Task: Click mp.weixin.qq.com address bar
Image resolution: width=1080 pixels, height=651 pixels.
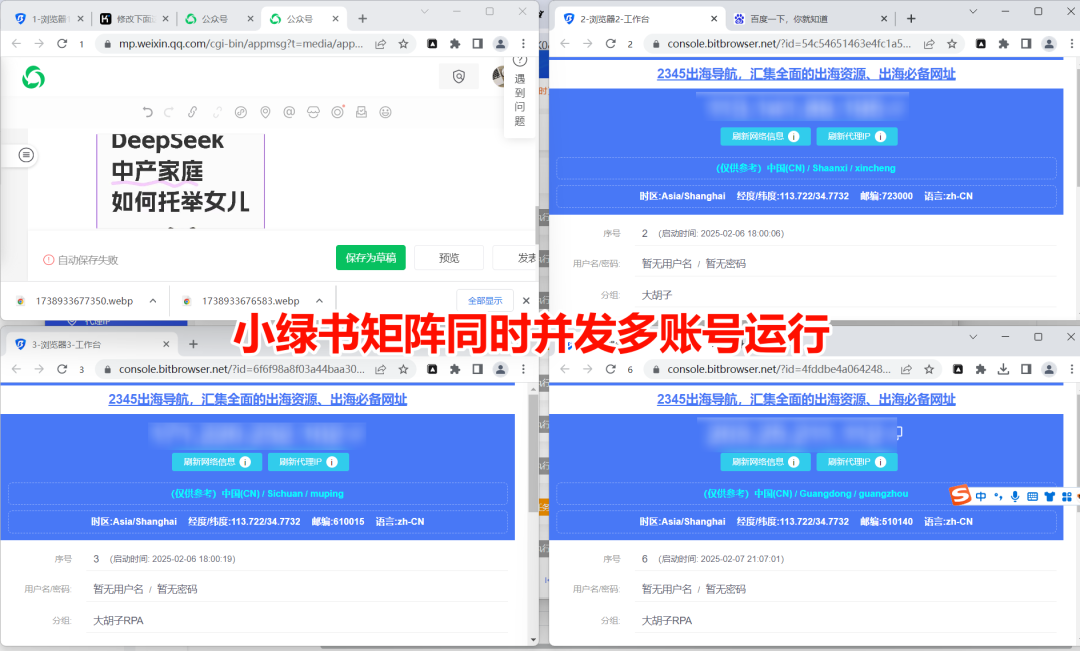Action: click(240, 43)
